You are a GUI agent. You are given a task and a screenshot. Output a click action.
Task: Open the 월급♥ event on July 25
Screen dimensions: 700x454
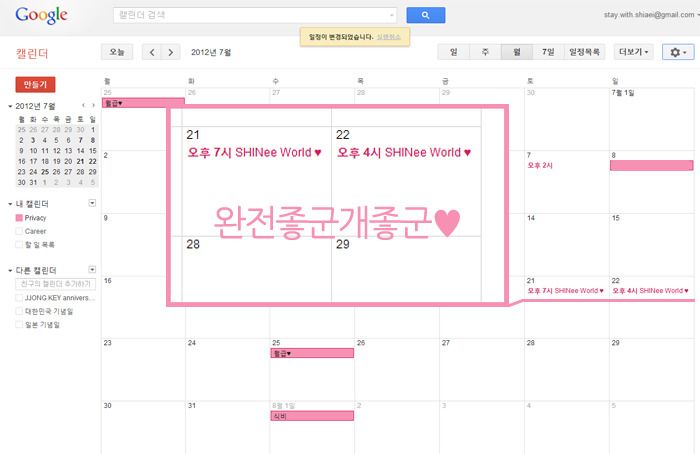312,353
